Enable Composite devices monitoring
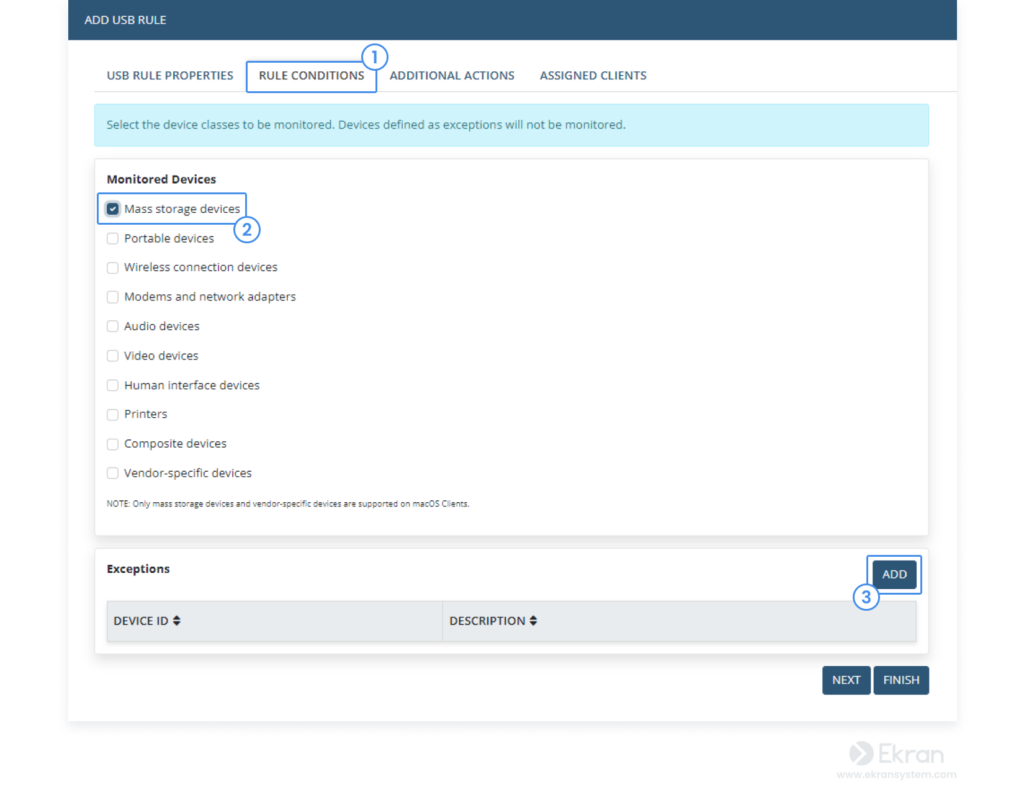The image size is (1024, 797). [x=113, y=444]
